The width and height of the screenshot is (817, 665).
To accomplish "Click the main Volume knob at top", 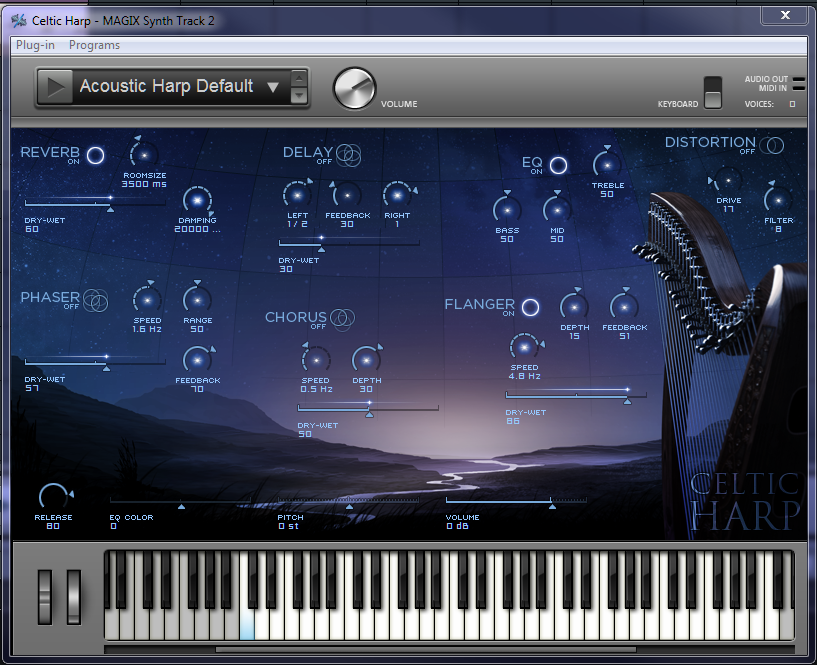I will (354, 88).
